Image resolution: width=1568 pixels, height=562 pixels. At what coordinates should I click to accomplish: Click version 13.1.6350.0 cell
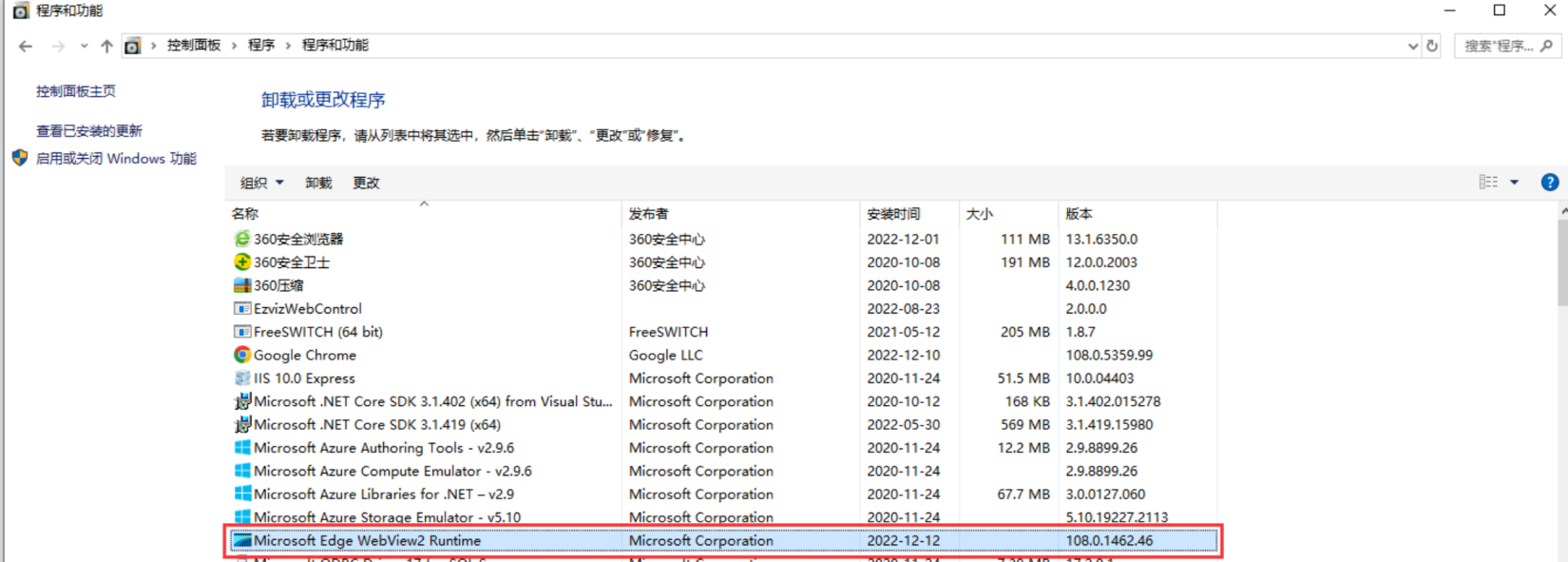tap(1101, 239)
